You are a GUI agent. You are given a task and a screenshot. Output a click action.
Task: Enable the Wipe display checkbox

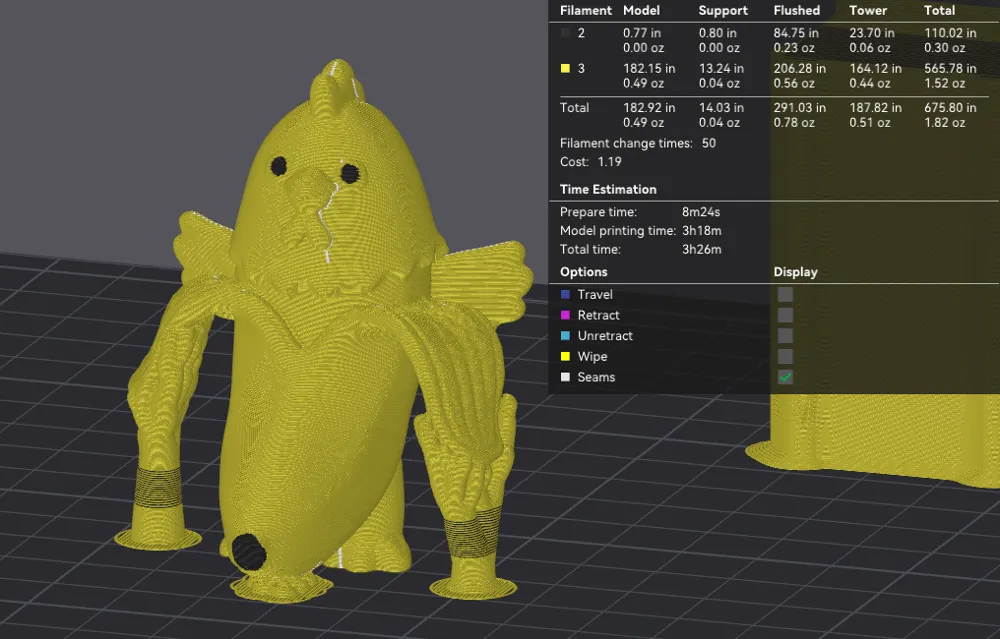pyautogui.click(x=785, y=356)
